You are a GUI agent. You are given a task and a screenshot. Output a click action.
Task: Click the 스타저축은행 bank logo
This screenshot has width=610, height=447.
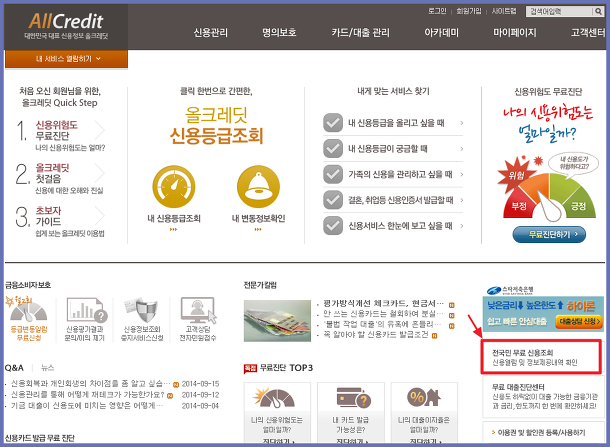click(x=510, y=290)
